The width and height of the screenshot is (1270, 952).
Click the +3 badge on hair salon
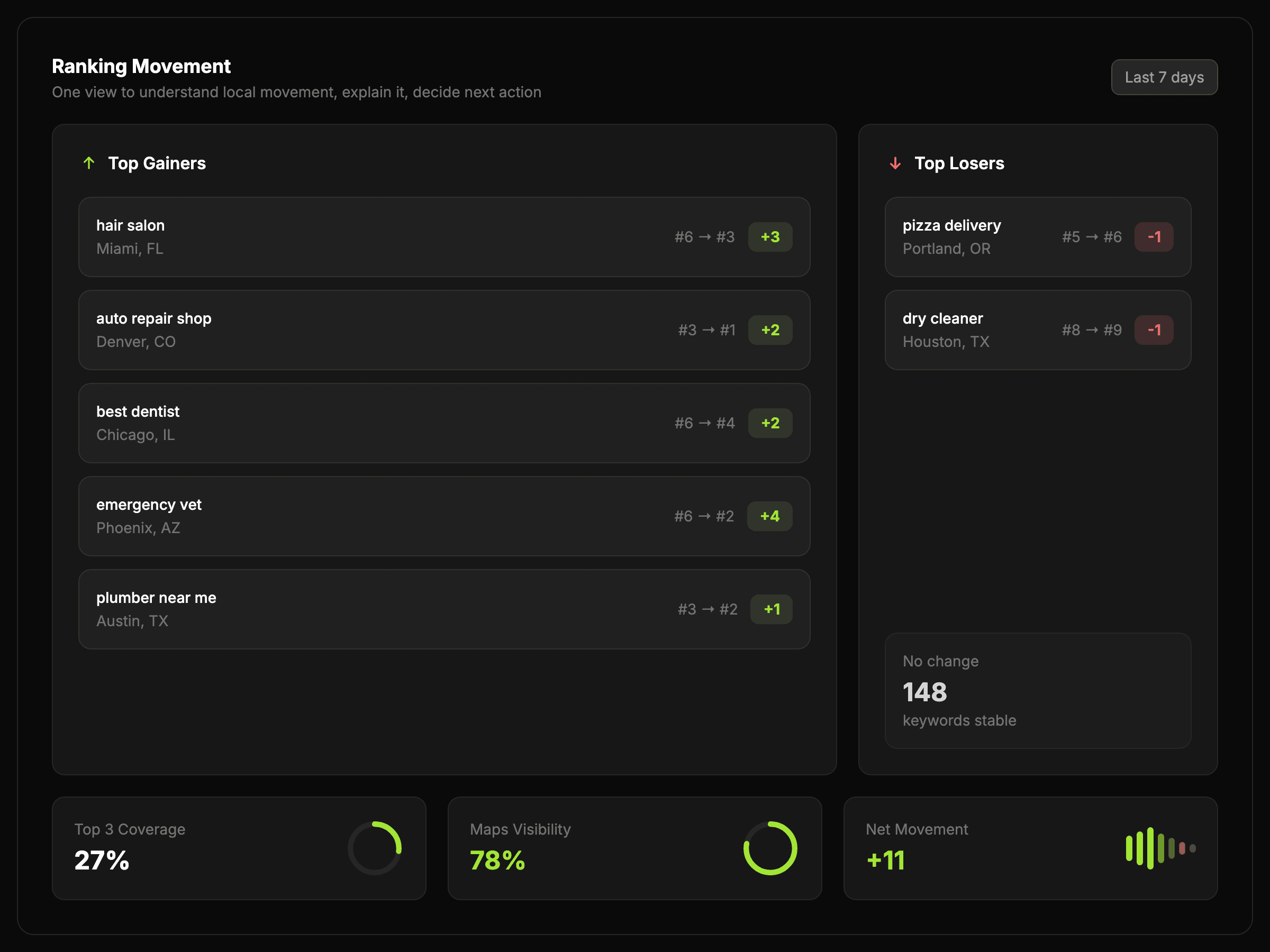(x=769, y=237)
